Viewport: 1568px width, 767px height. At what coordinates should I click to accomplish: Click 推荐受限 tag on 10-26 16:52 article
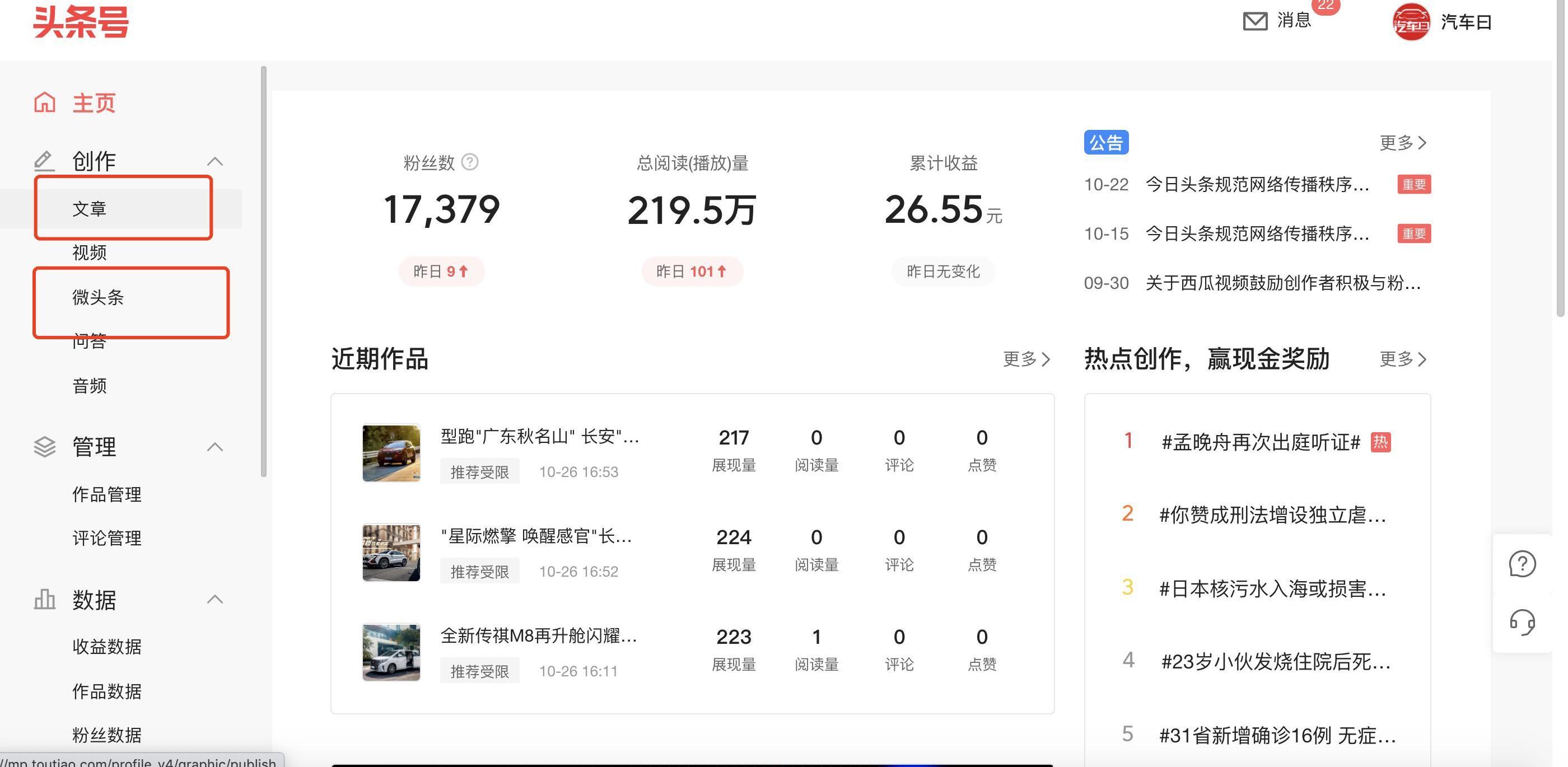(480, 572)
